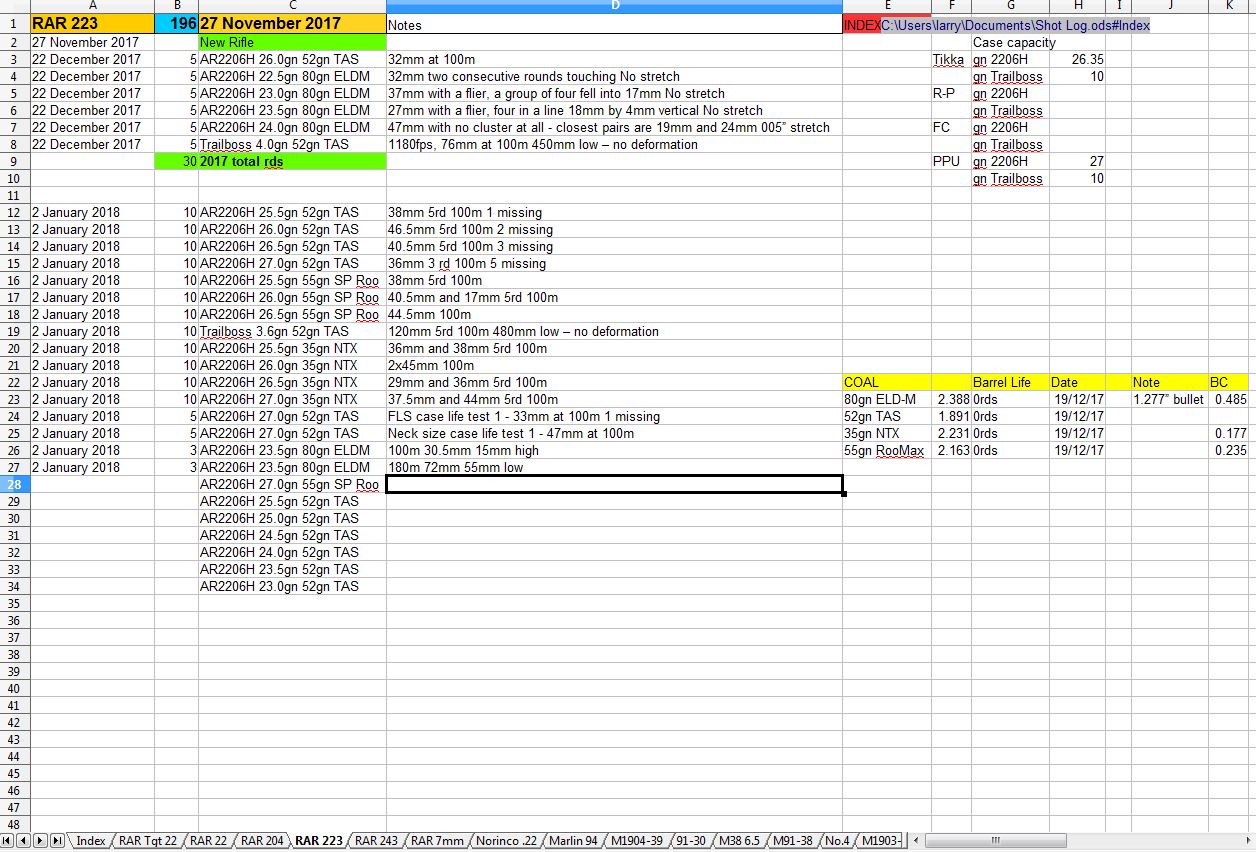Click the red INDEX cell
The image size is (1256, 852).
tap(861, 25)
